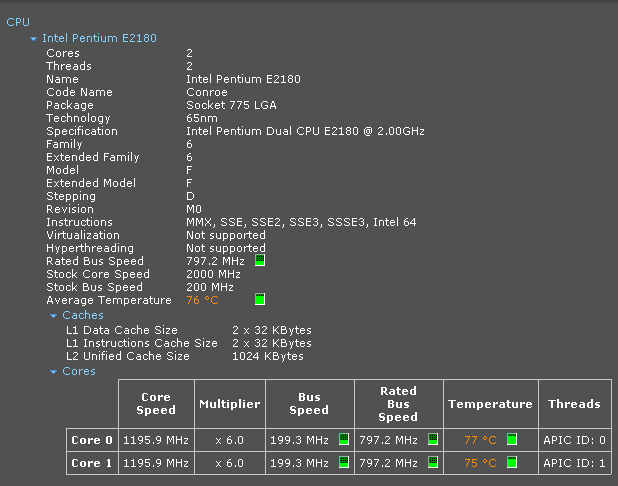The height and width of the screenshot is (486, 618).
Task: Click Core 1 Temperature graph icon
Action: pos(512,462)
